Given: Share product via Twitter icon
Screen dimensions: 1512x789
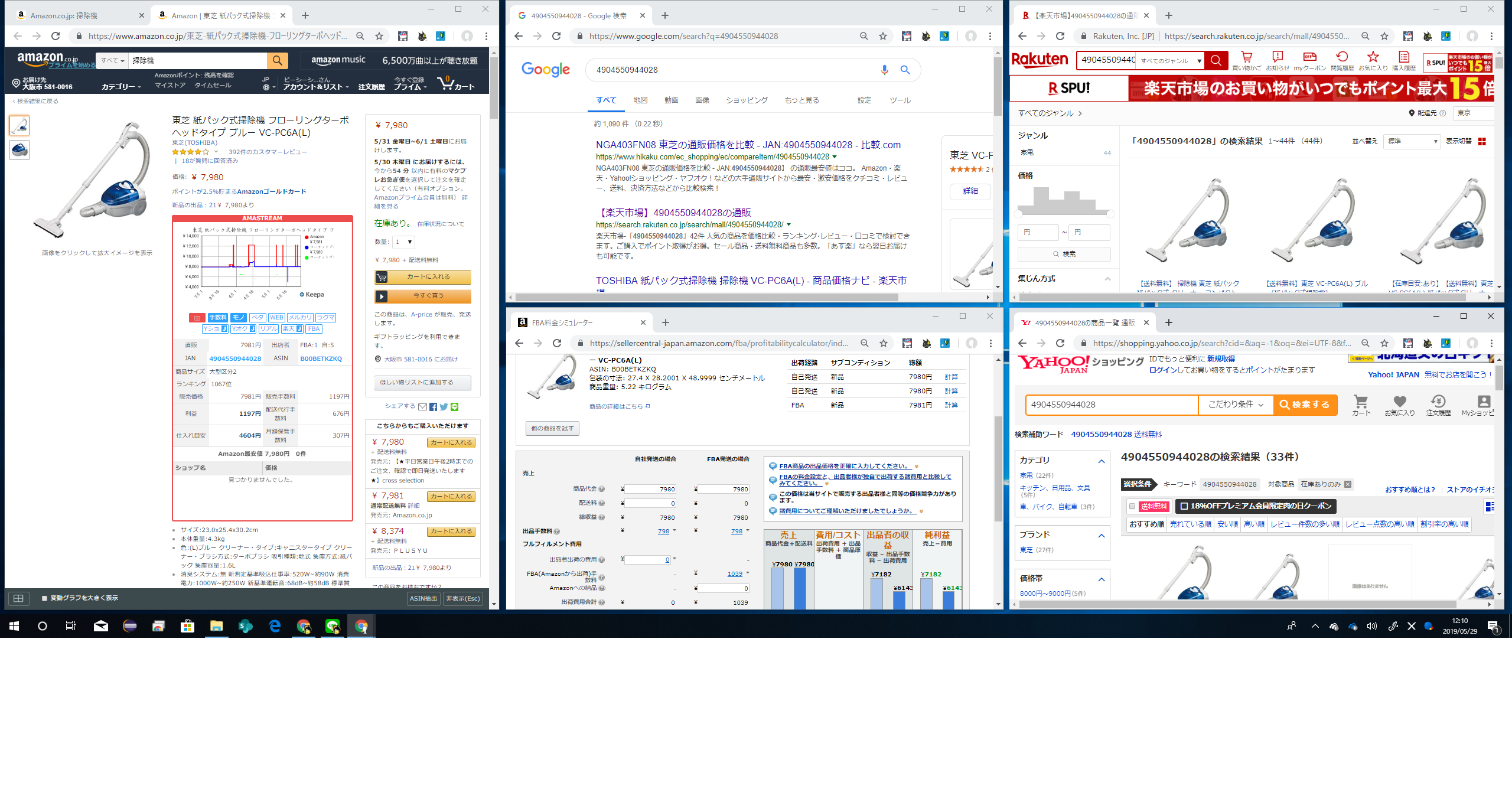Looking at the screenshot, I should point(444,407).
